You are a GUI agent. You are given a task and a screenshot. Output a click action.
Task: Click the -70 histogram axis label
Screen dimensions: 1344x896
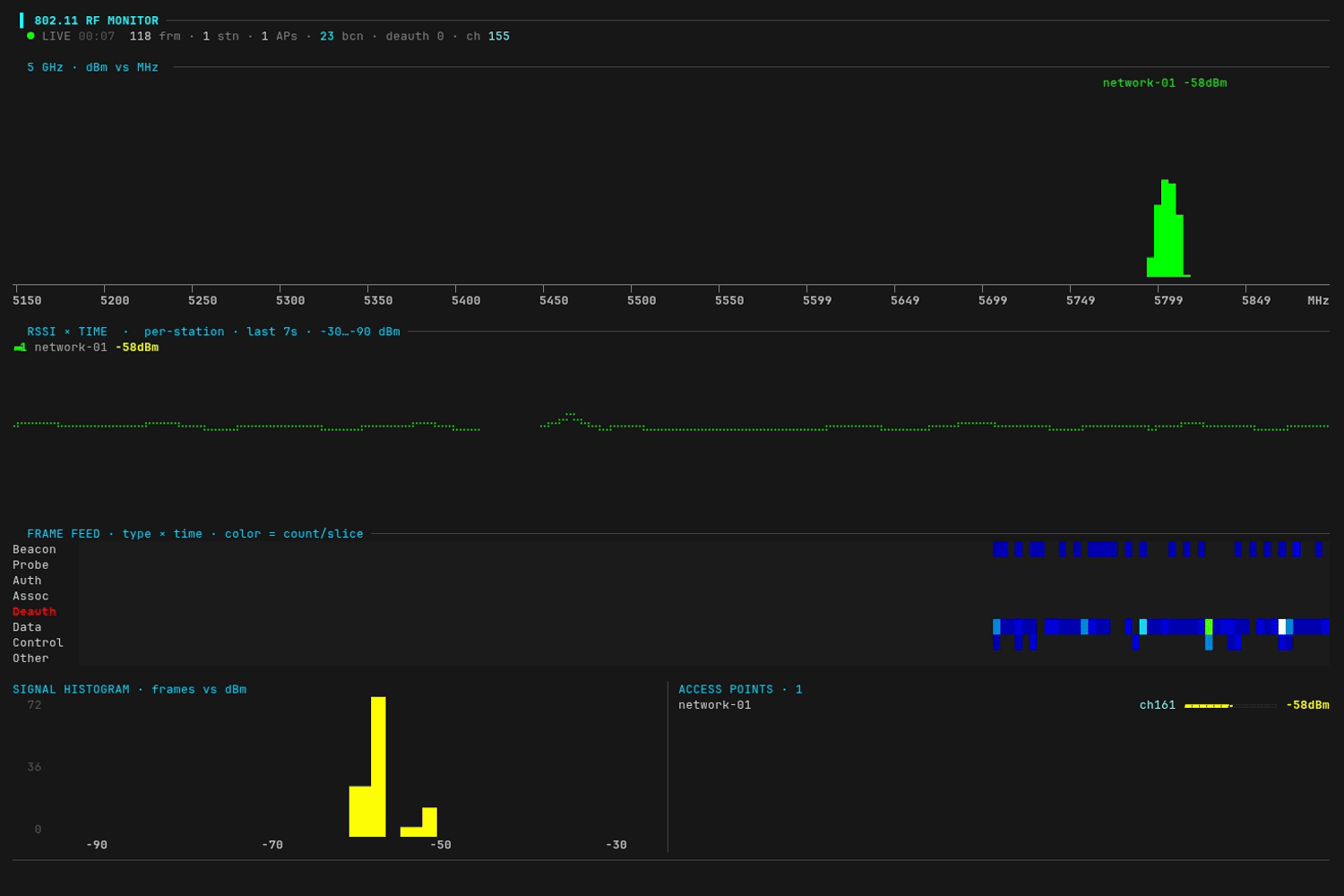pos(272,845)
